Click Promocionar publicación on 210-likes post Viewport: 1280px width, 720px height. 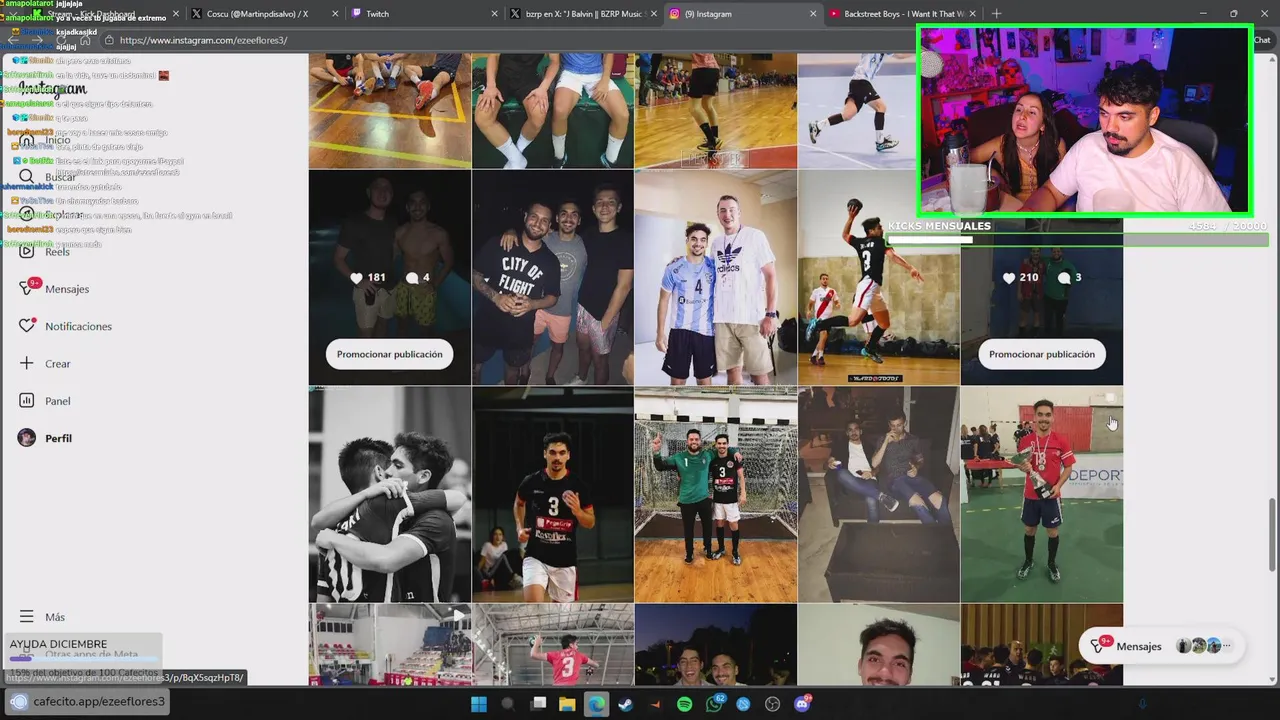pos(1041,354)
